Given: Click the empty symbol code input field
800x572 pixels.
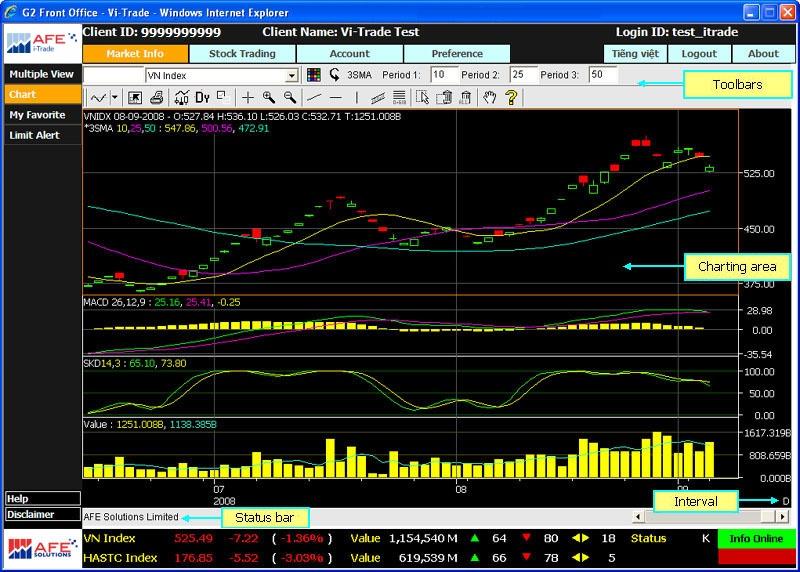Looking at the screenshot, I should [113, 75].
